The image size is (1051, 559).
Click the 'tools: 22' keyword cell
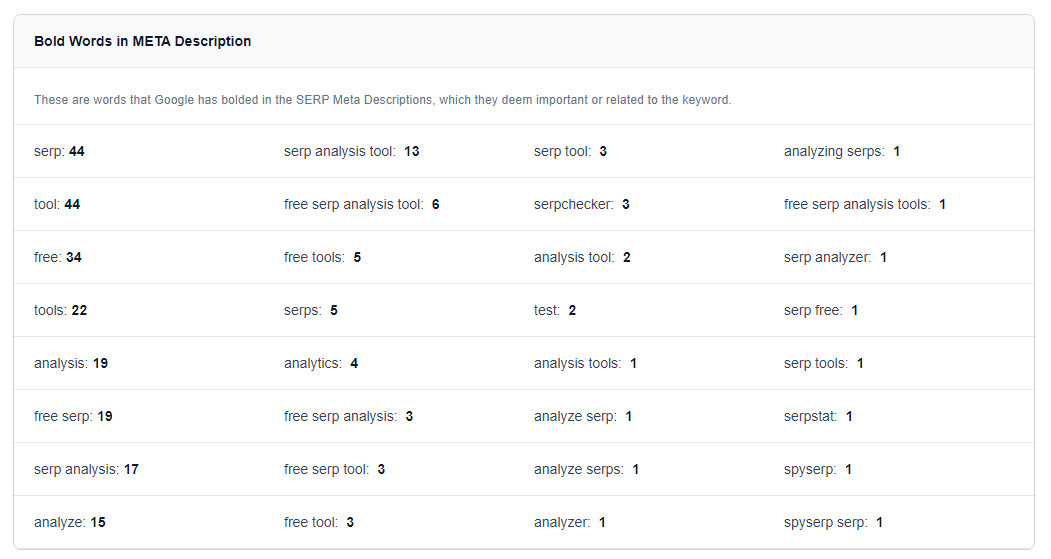[x=60, y=310]
